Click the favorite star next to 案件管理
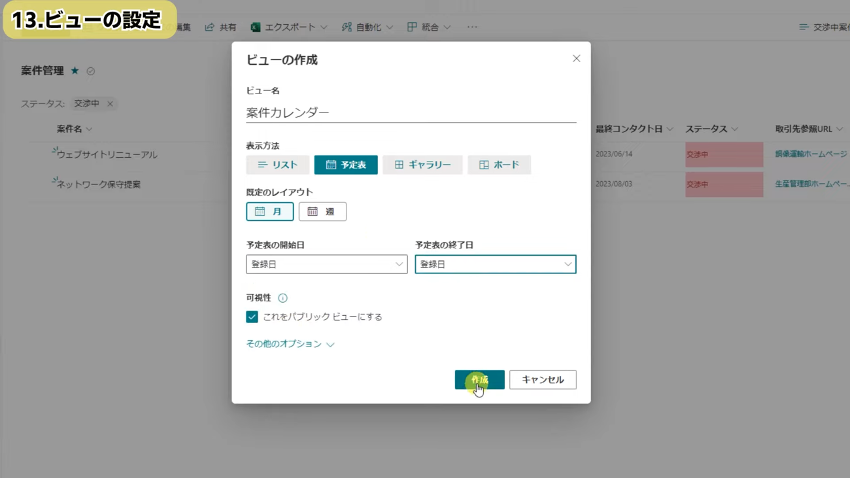Screen dimensions: 850x478 (x=75, y=71)
